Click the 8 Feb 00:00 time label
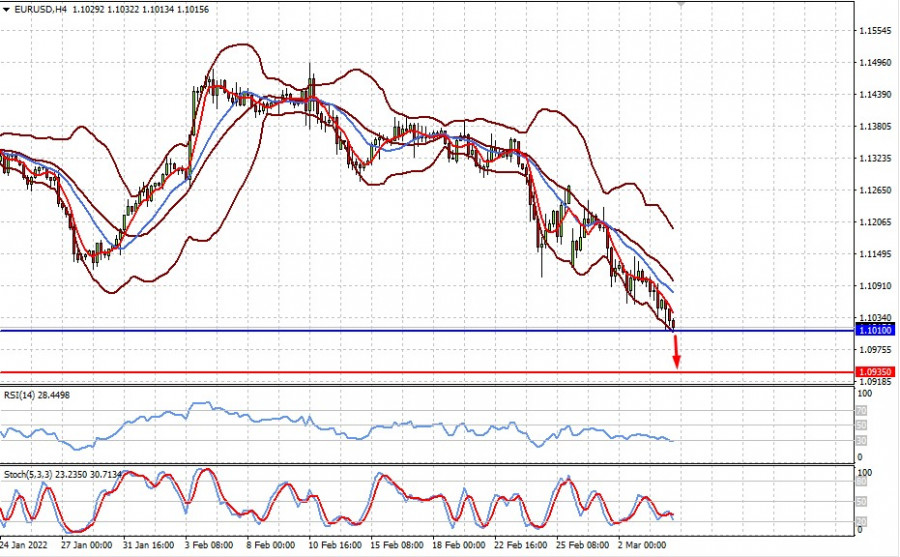Screen dimensions: 900x557 point(271,545)
